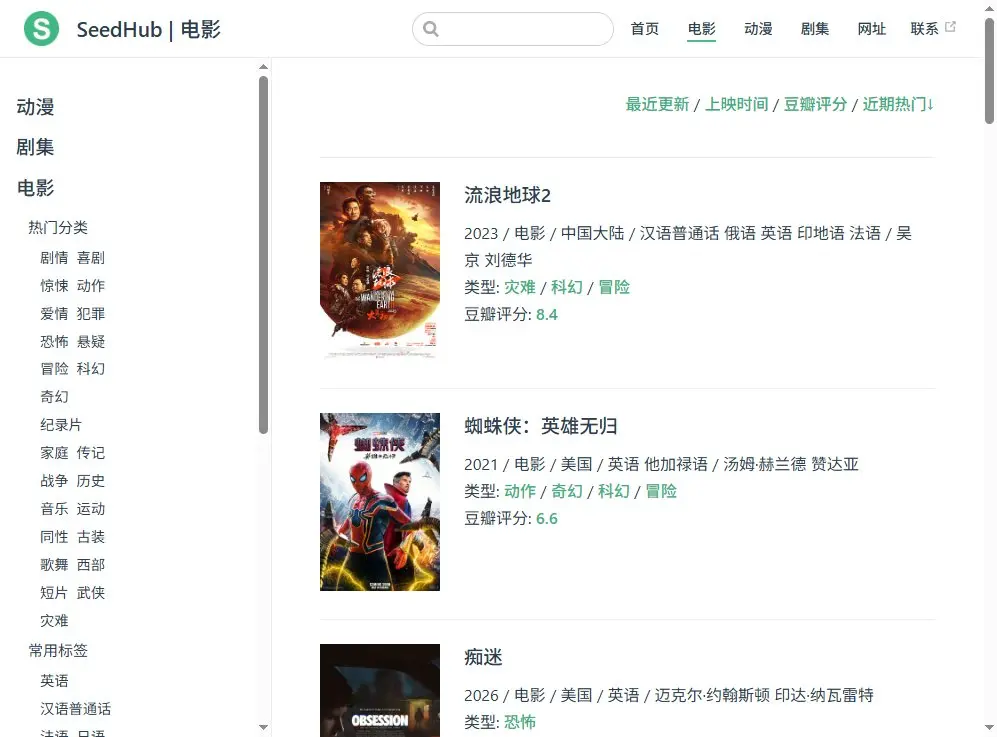Image resolution: width=997 pixels, height=737 pixels.
Task: Open 剧集 in top navigation
Action: coord(815,29)
